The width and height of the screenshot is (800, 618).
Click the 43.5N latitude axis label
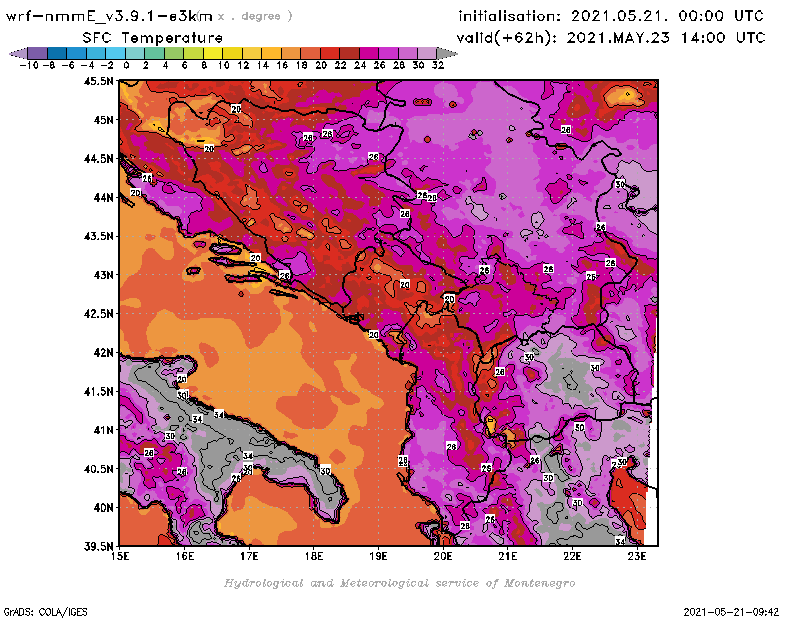point(98,236)
